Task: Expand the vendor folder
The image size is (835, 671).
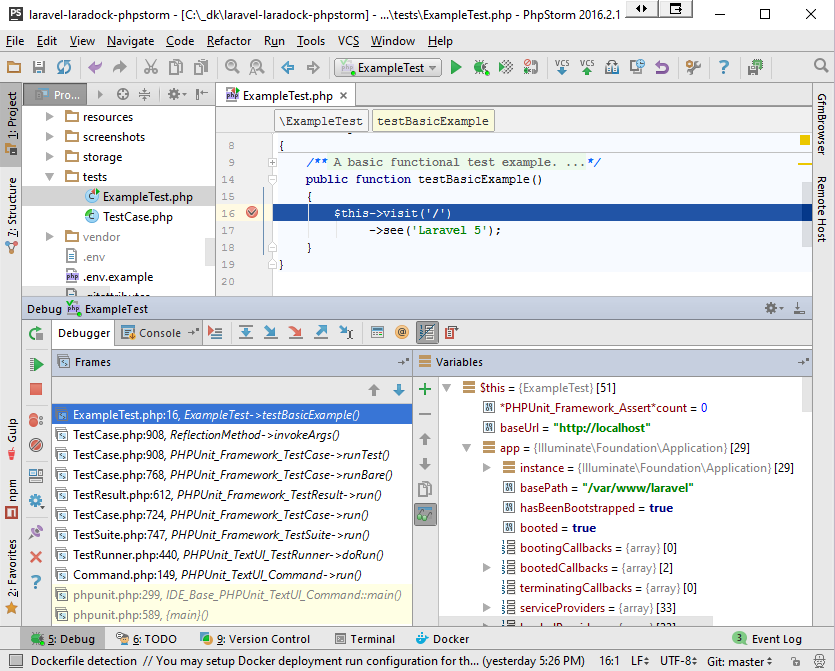Action: [x=50, y=236]
